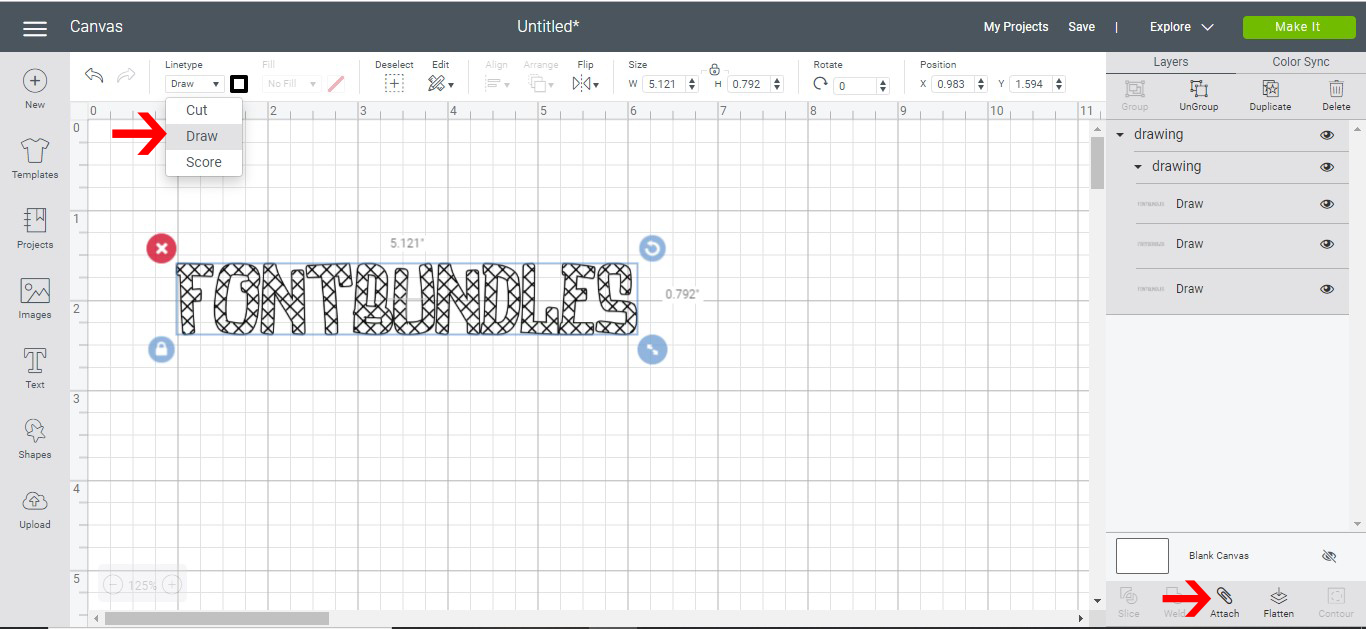Open the Projects panel

click(x=35, y=229)
